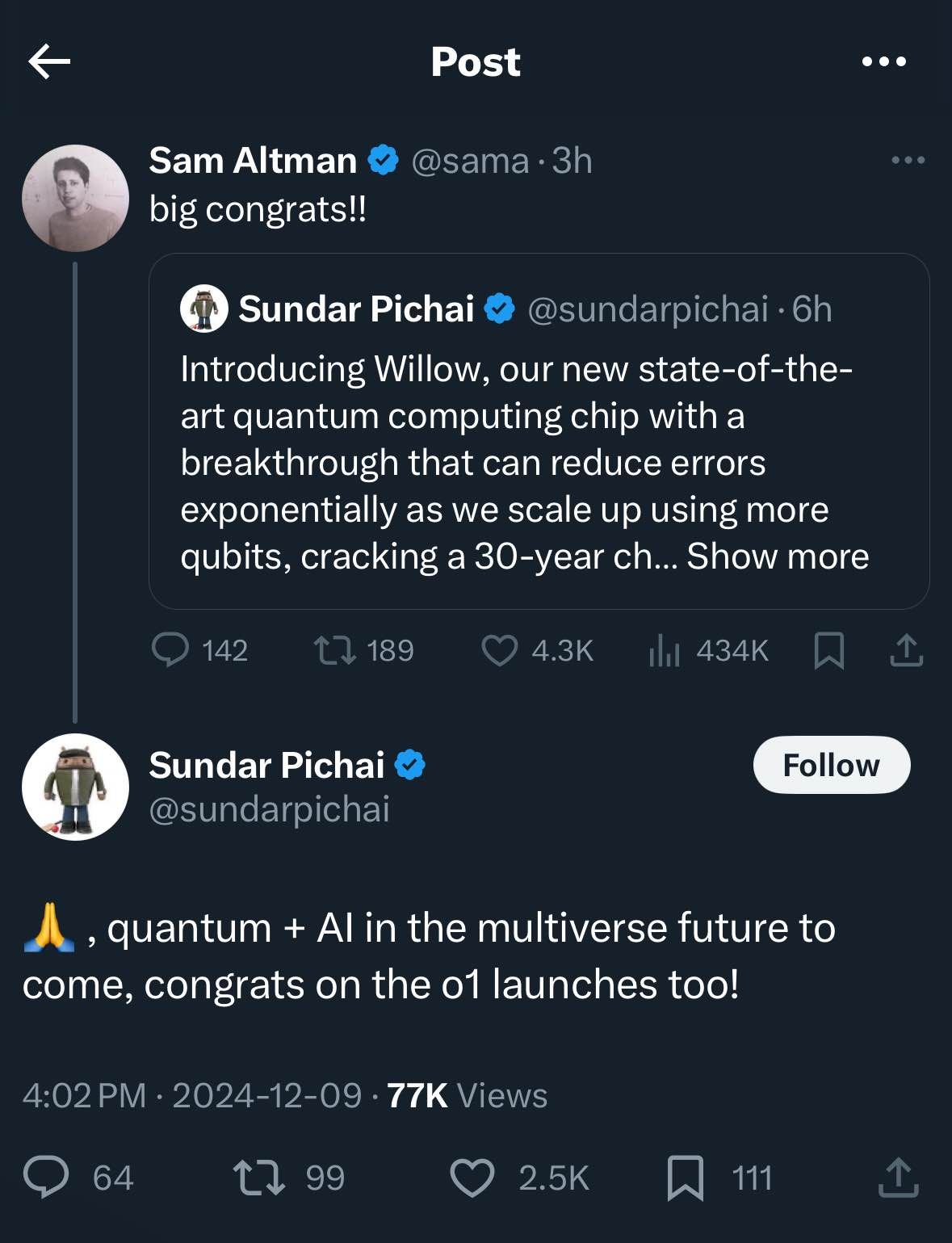952x1243 pixels.
Task: Reply to Sundar Pichai's post
Action: [x=46, y=1177]
